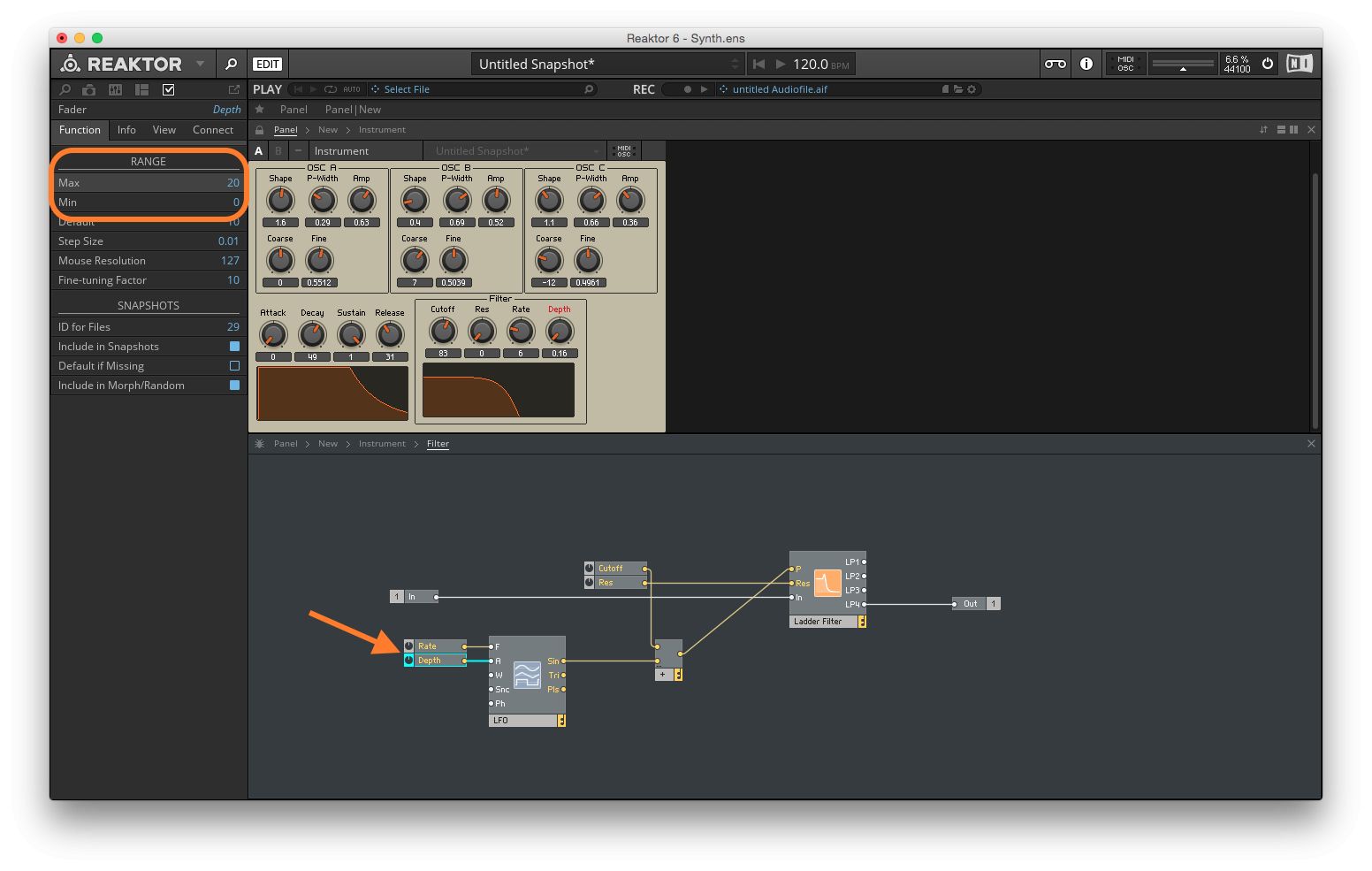The height and width of the screenshot is (871, 1372).
Task: Select the properties checkmark icon tab
Action: 169,89
